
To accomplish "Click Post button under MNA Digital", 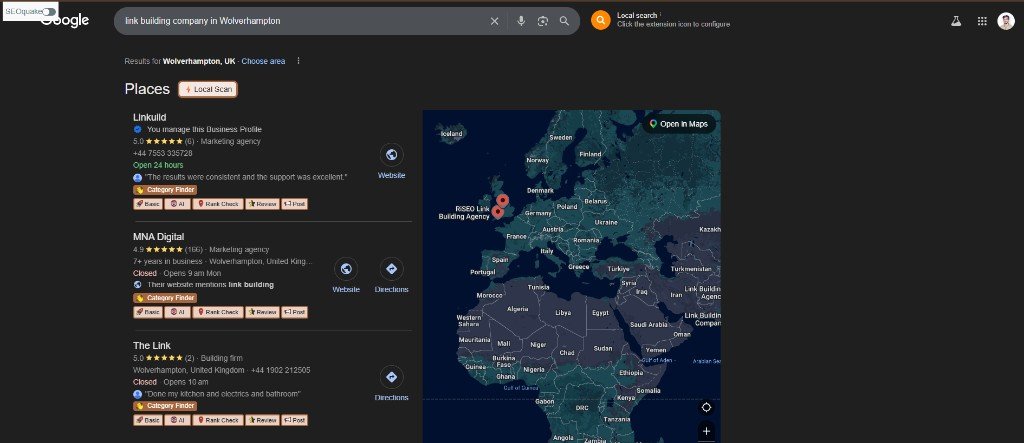I will (x=295, y=312).
